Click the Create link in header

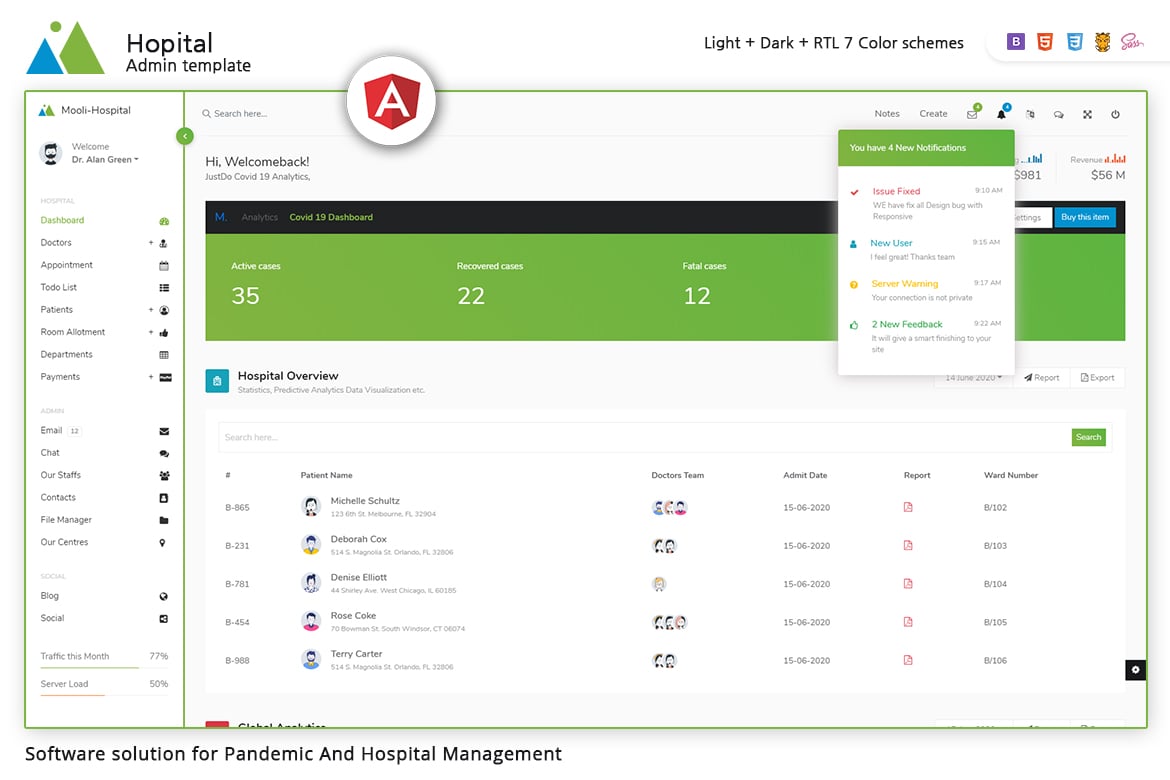(x=933, y=113)
